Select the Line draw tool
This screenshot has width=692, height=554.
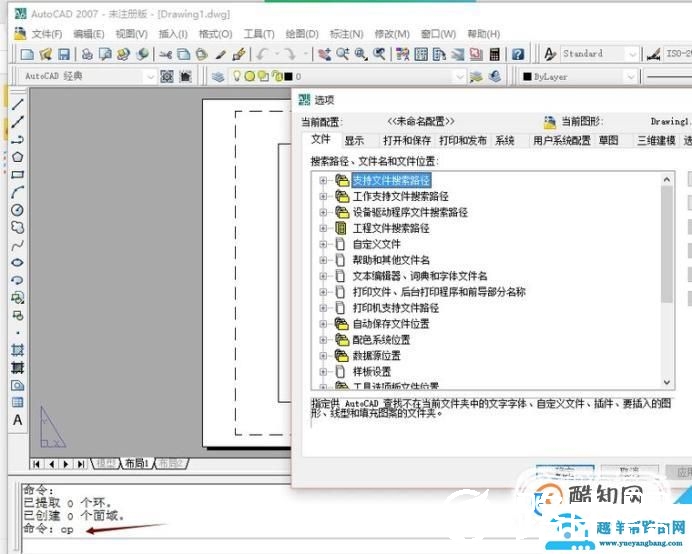click(x=17, y=104)
